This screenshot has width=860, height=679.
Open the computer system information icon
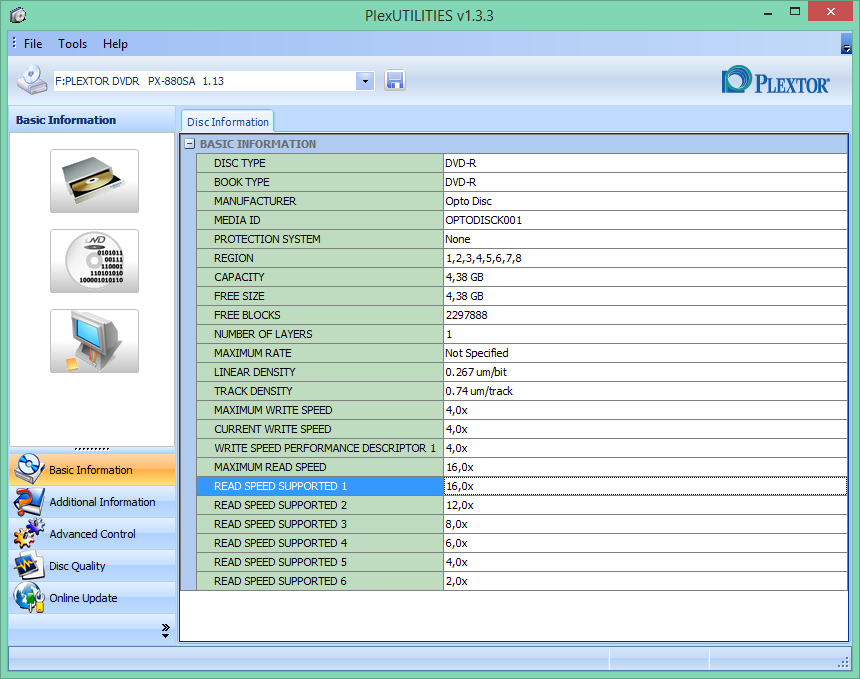94,341
